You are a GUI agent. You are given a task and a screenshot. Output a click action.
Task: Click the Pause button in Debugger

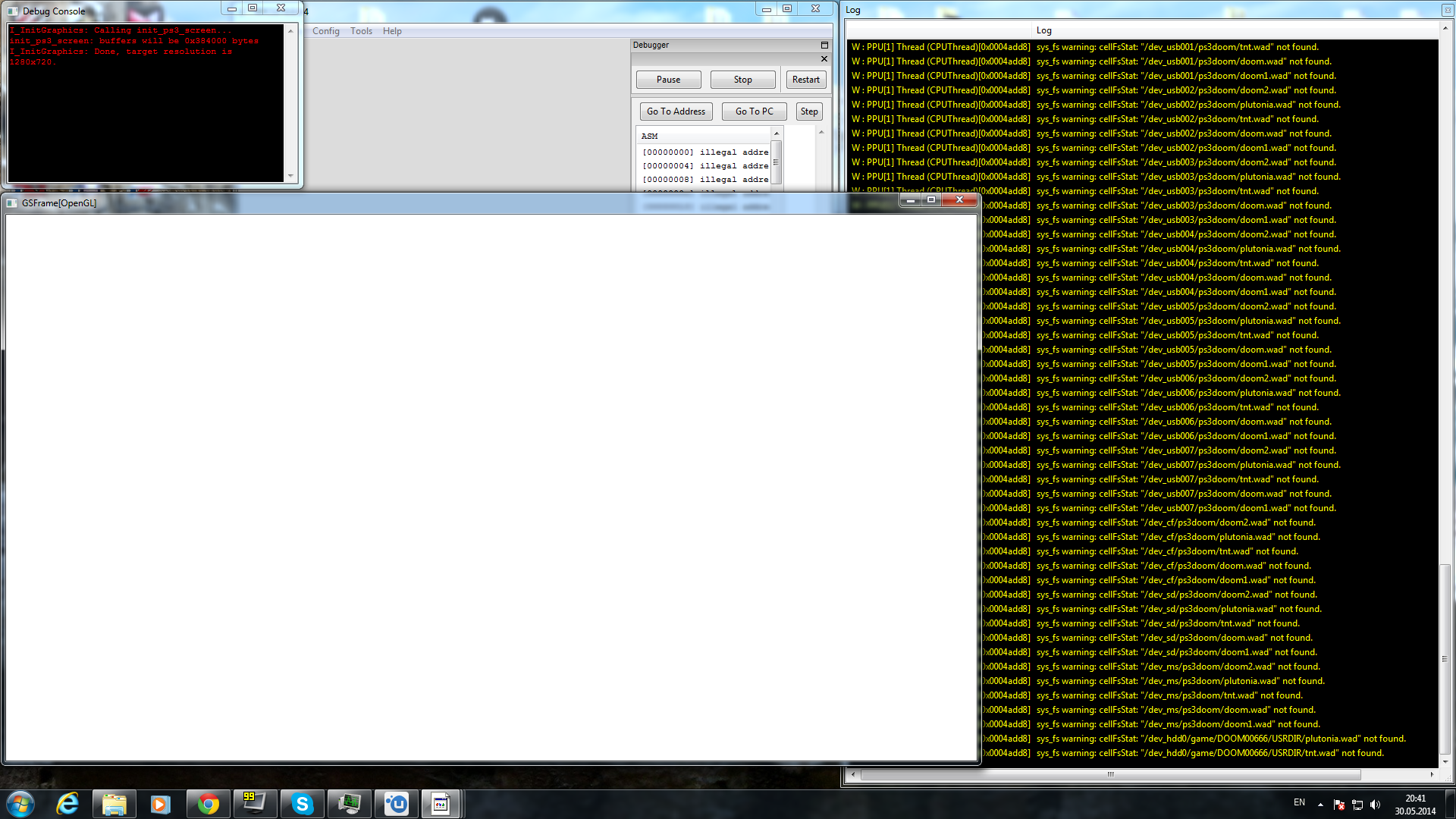click(668, 80)
